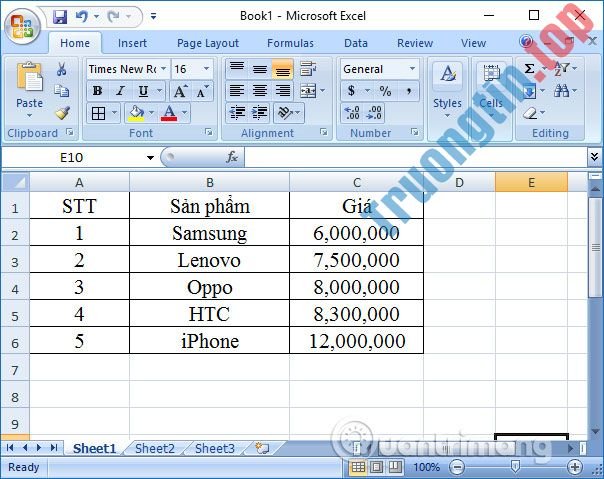This screenshot has height=479, width=604.
Task: Click the AutoSum sigma icon
Action: click(x=530, y=69)
